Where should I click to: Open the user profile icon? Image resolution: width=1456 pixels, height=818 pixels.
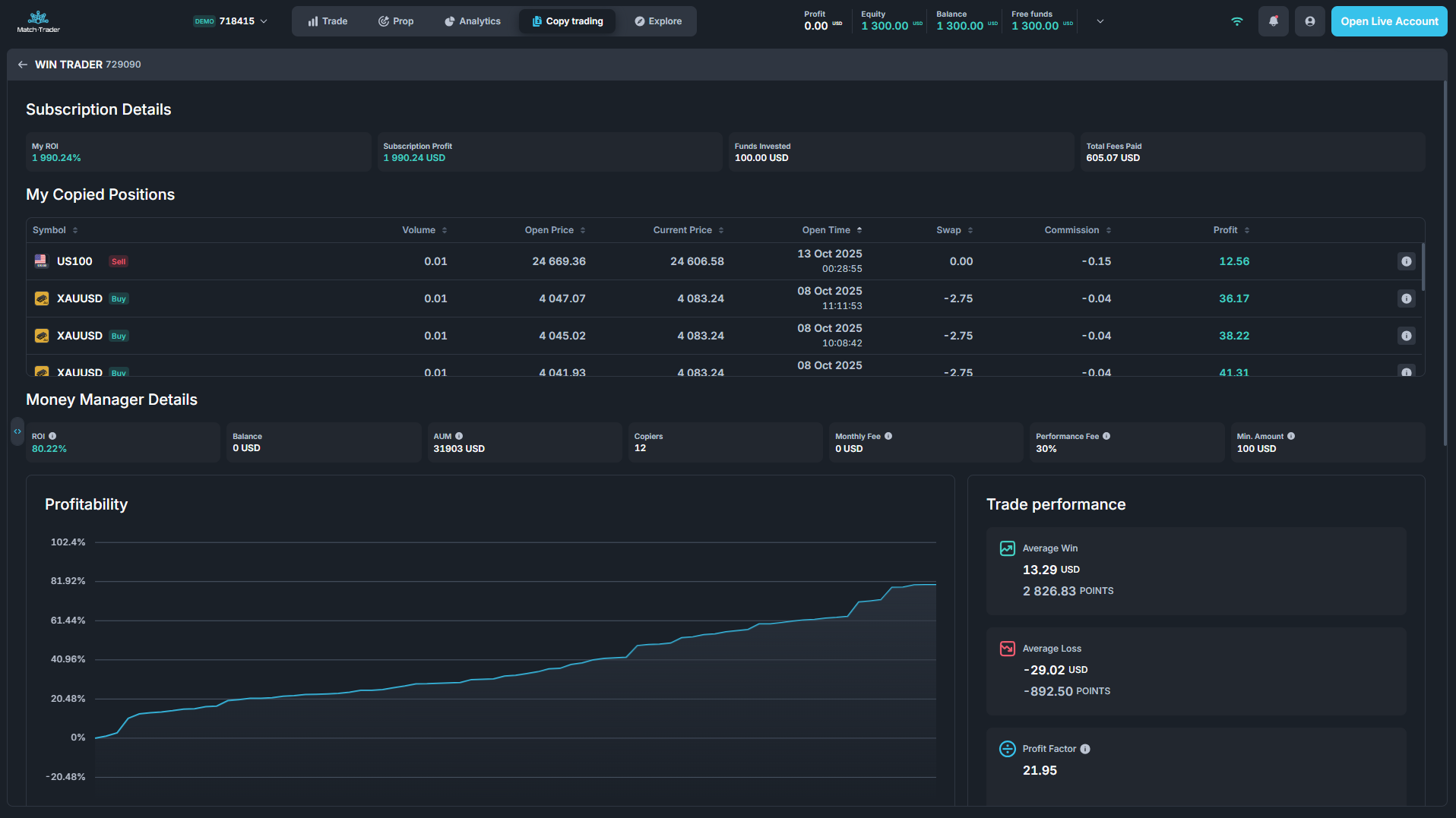pyautogui.click(x=1309, y=21)
